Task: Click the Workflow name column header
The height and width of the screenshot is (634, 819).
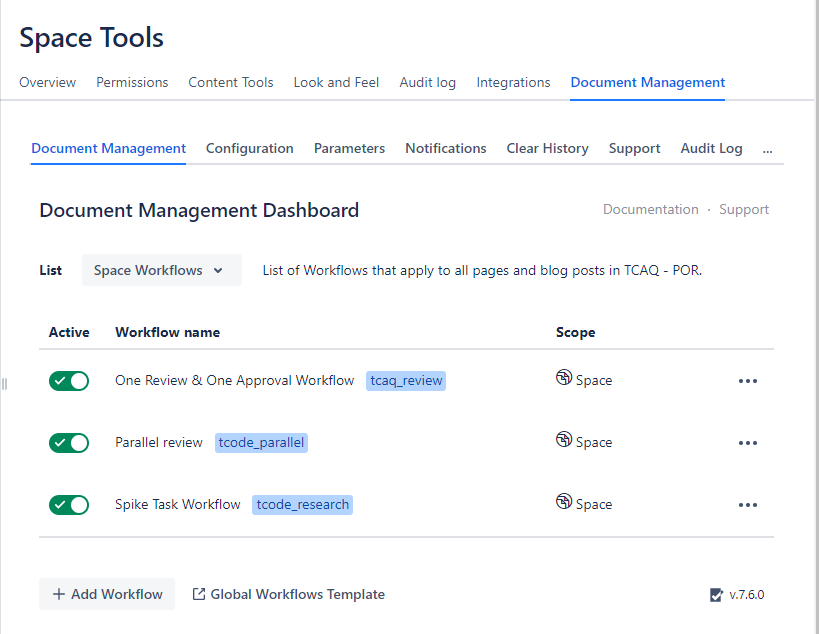Action: pyautogui.click(x=167, y=332)
